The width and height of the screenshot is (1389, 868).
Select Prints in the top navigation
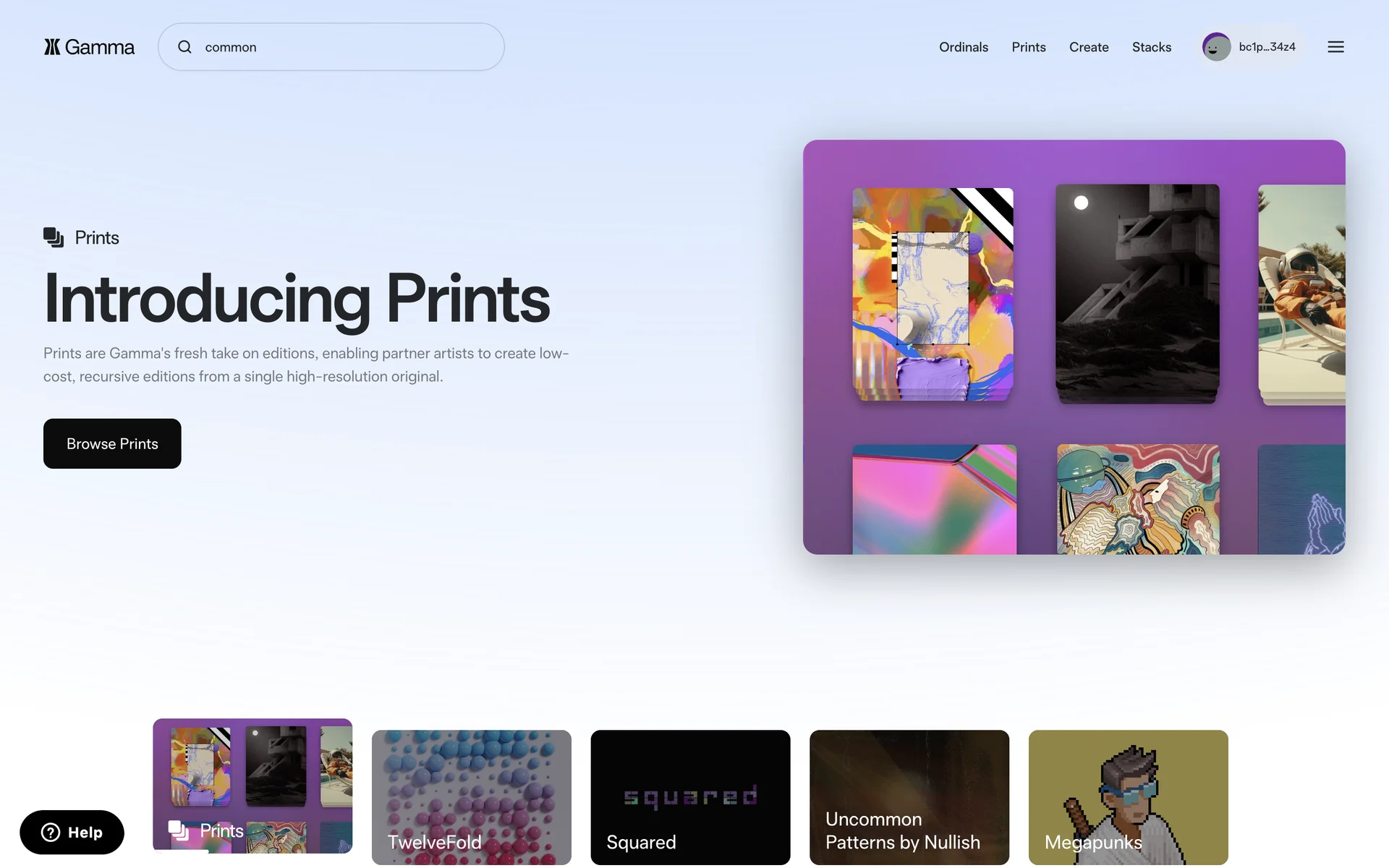[x=1029, y=47]
